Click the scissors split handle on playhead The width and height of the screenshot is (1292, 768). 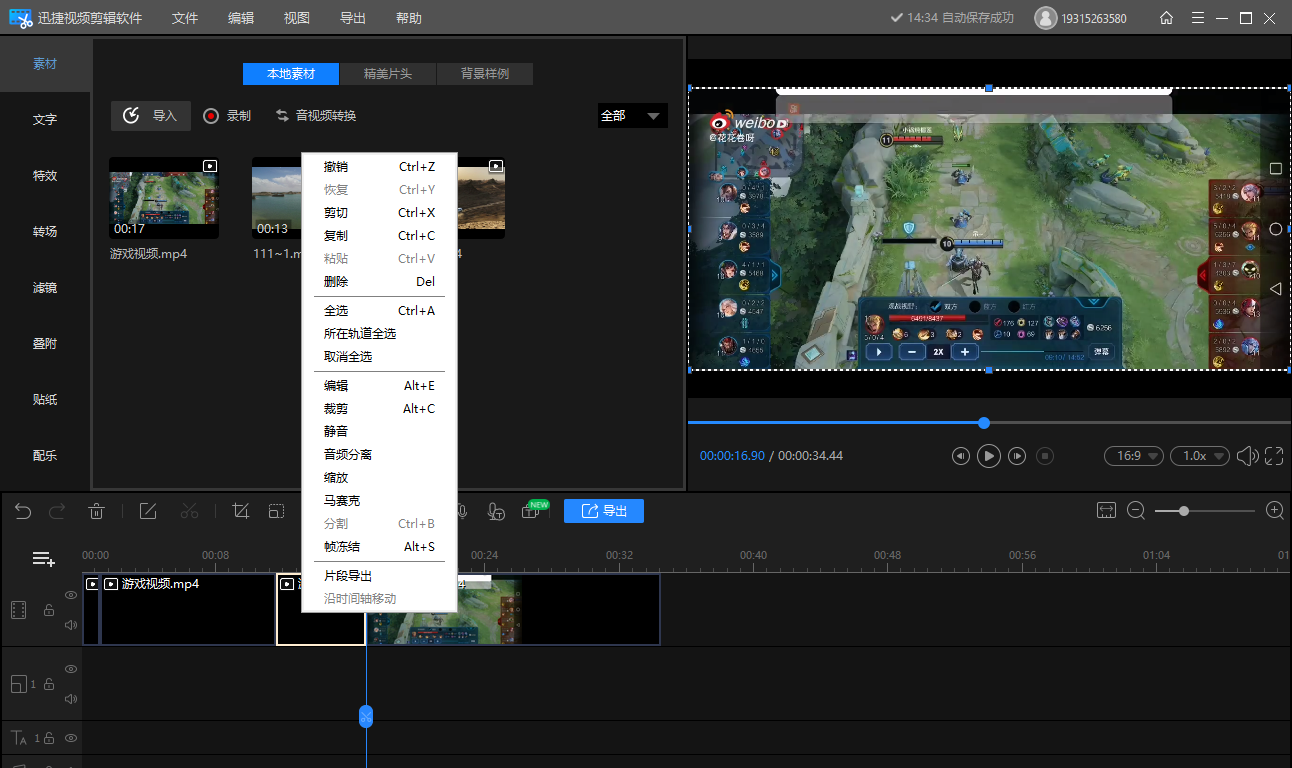[366, 716]
